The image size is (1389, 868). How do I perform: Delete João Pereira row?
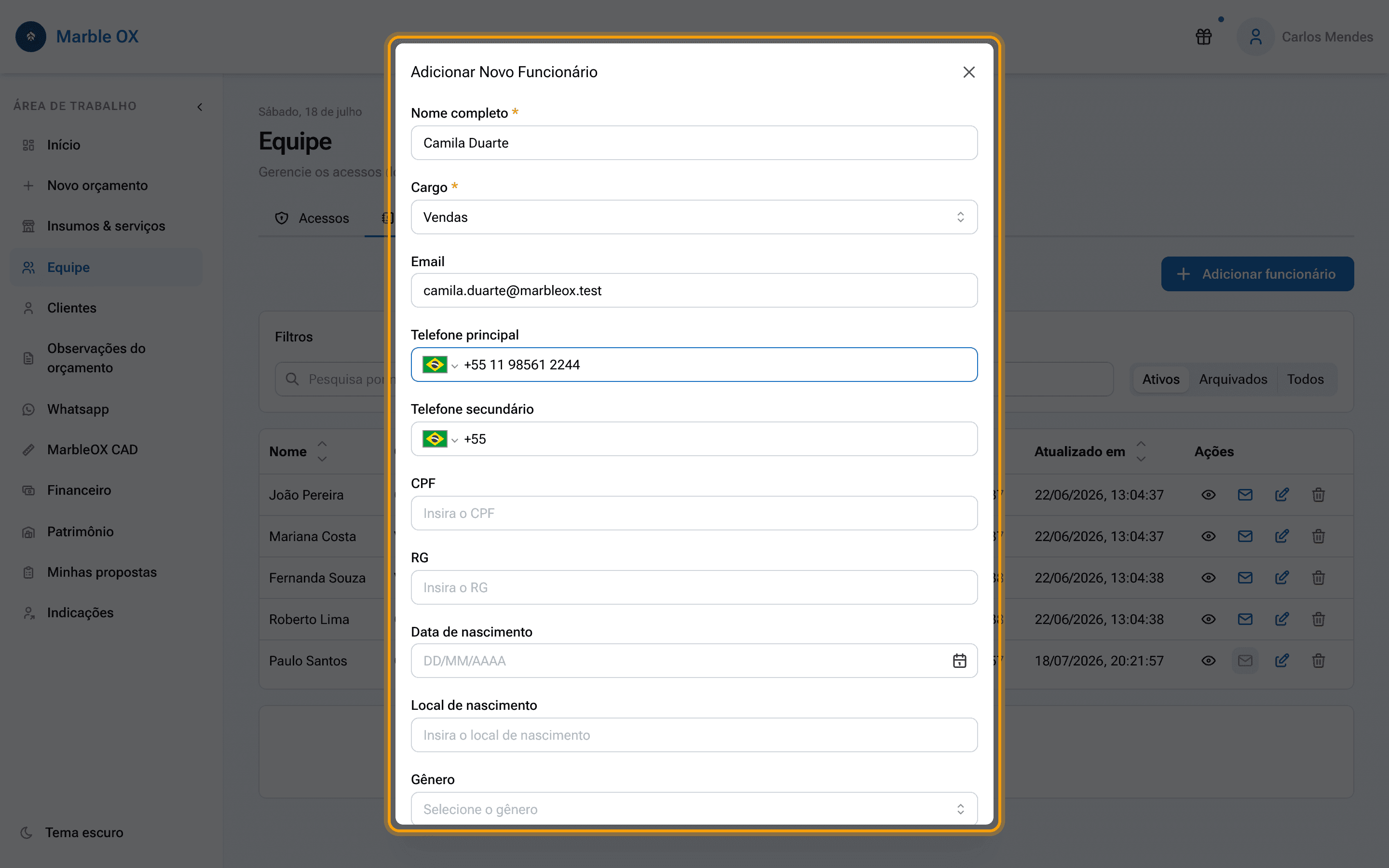click(x=1319, y=495)
